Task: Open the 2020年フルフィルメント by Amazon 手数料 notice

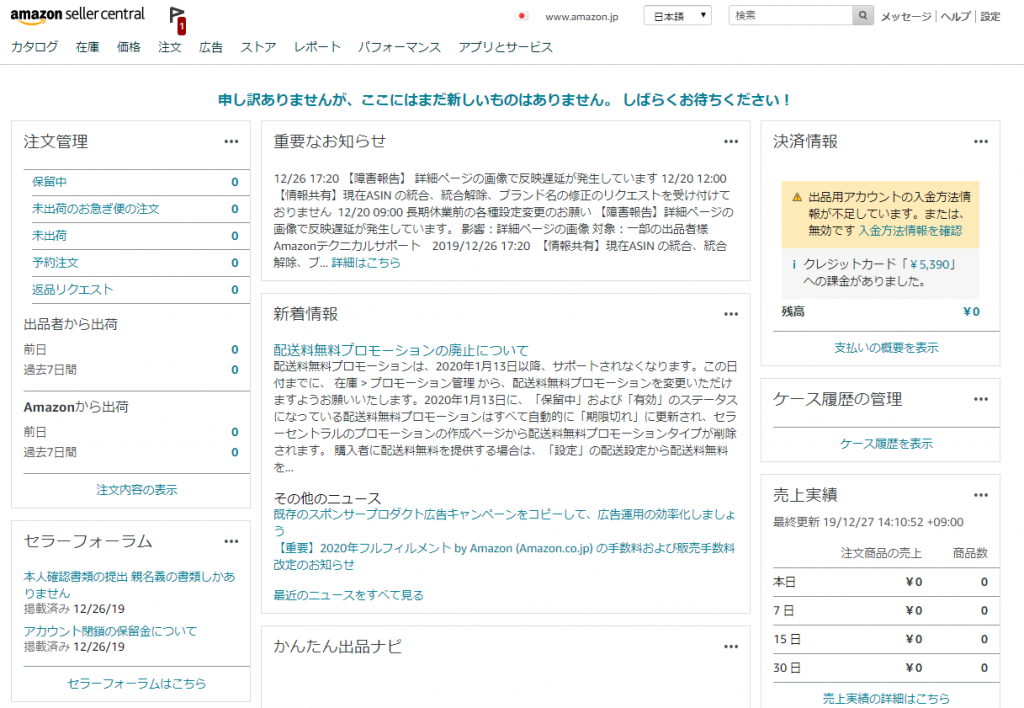Action: pos(505,556)
